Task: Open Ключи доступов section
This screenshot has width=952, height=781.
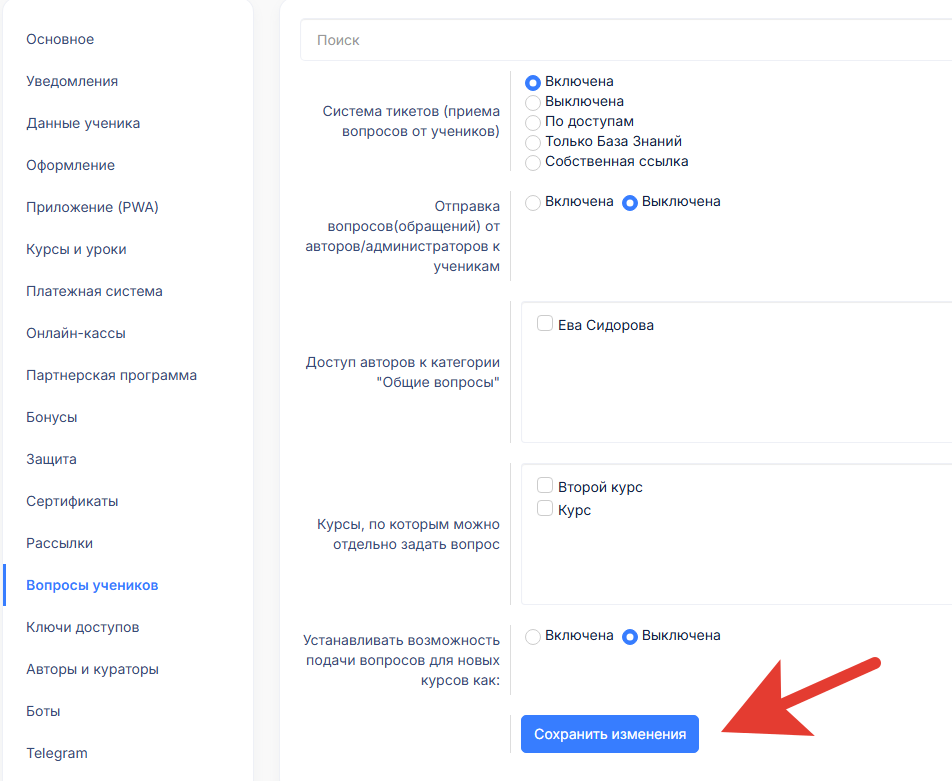Action: [82, 627]
